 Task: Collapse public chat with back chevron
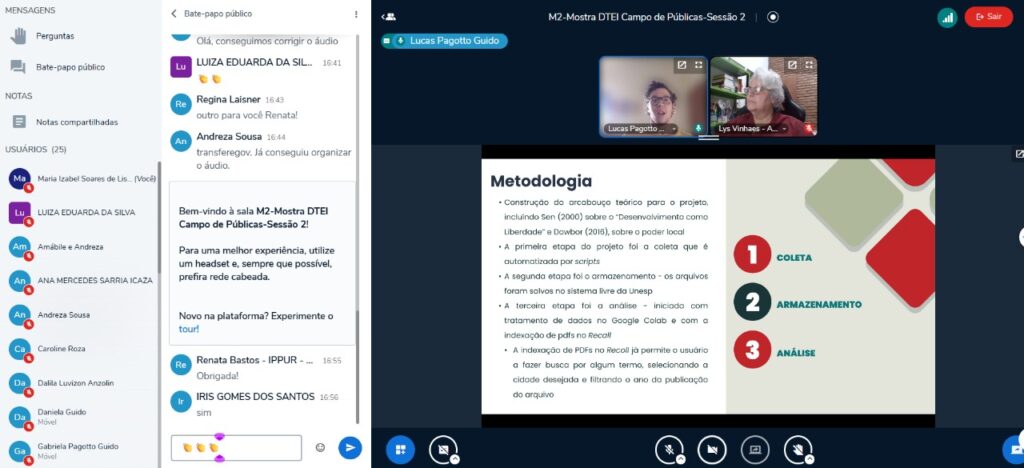(x=174, y=14)
